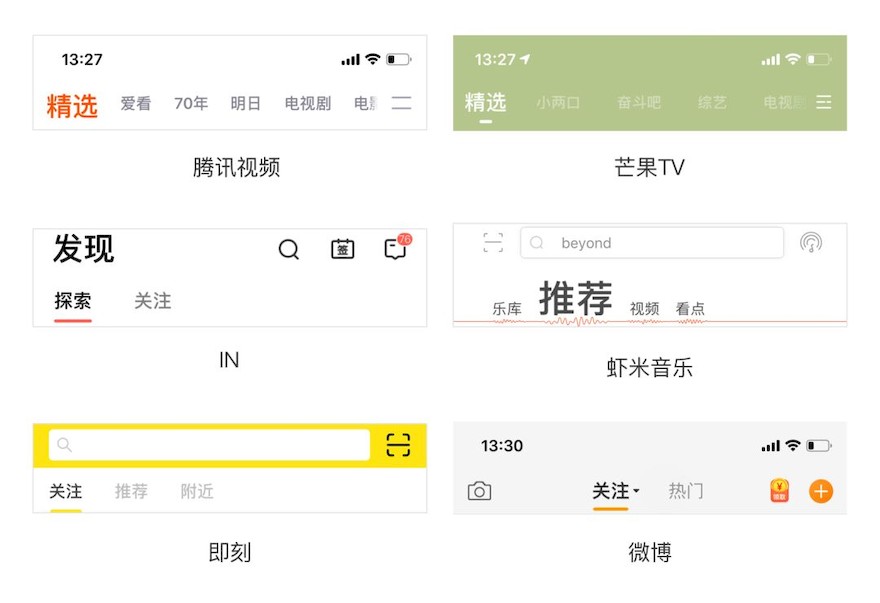Switch to the 视频 tab

pyautogui.click(x=644, y=308)
